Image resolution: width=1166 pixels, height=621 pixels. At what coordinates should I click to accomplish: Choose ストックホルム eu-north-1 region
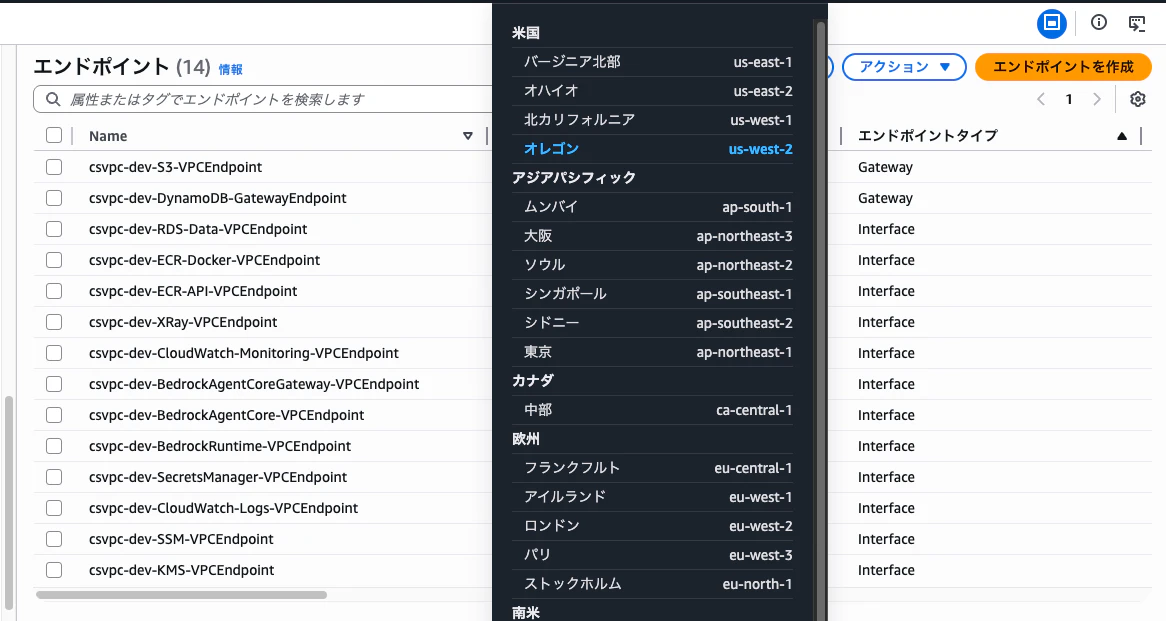click(652, 584)
